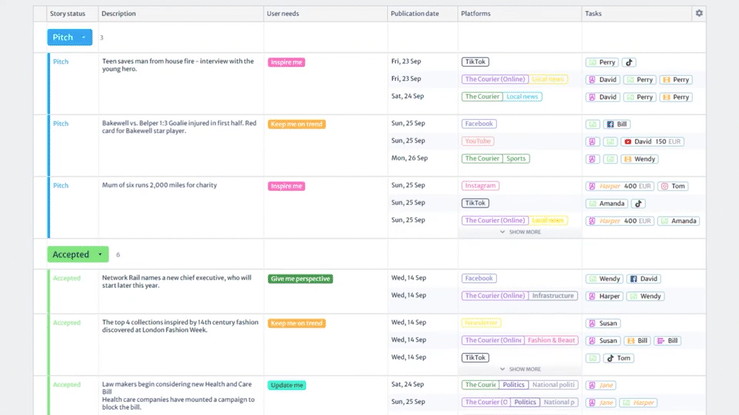739x415 pixels.
Task: Open TikTok task assigned to Tom
Action: coord(618,358)
